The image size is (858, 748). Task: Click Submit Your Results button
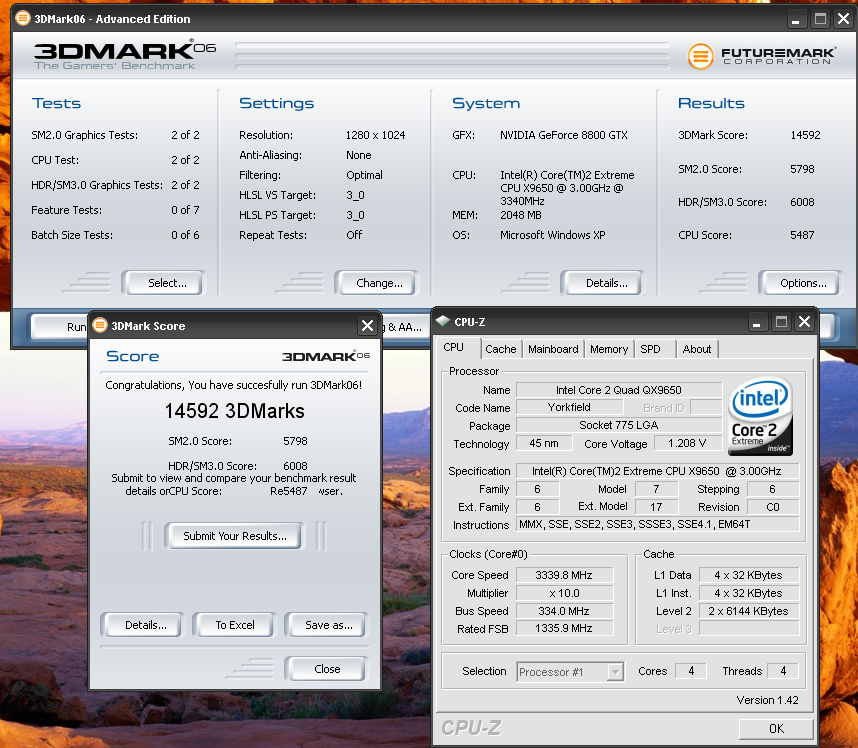coord(234,536)
